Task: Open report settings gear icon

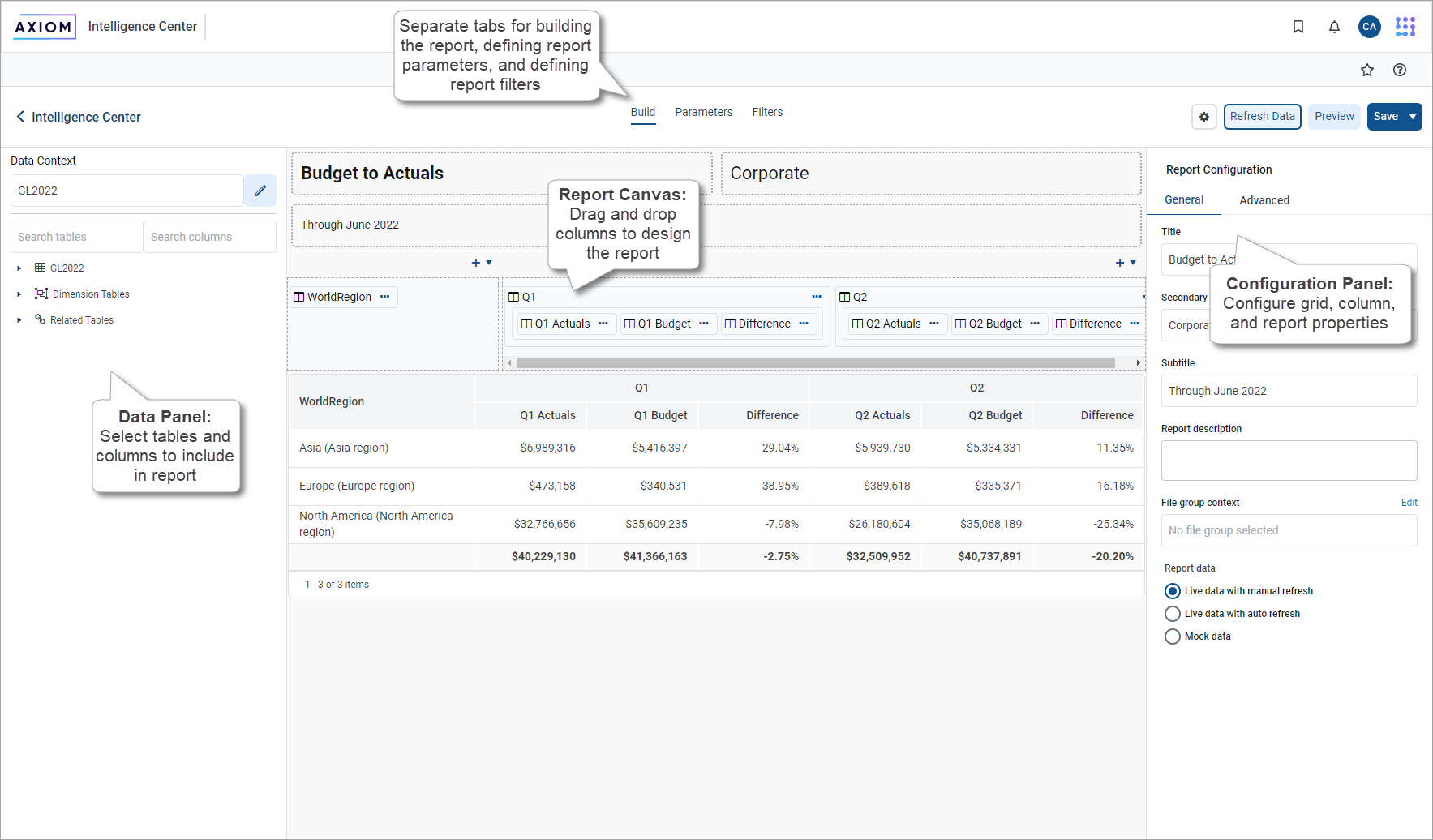Action: point(1204,117)
